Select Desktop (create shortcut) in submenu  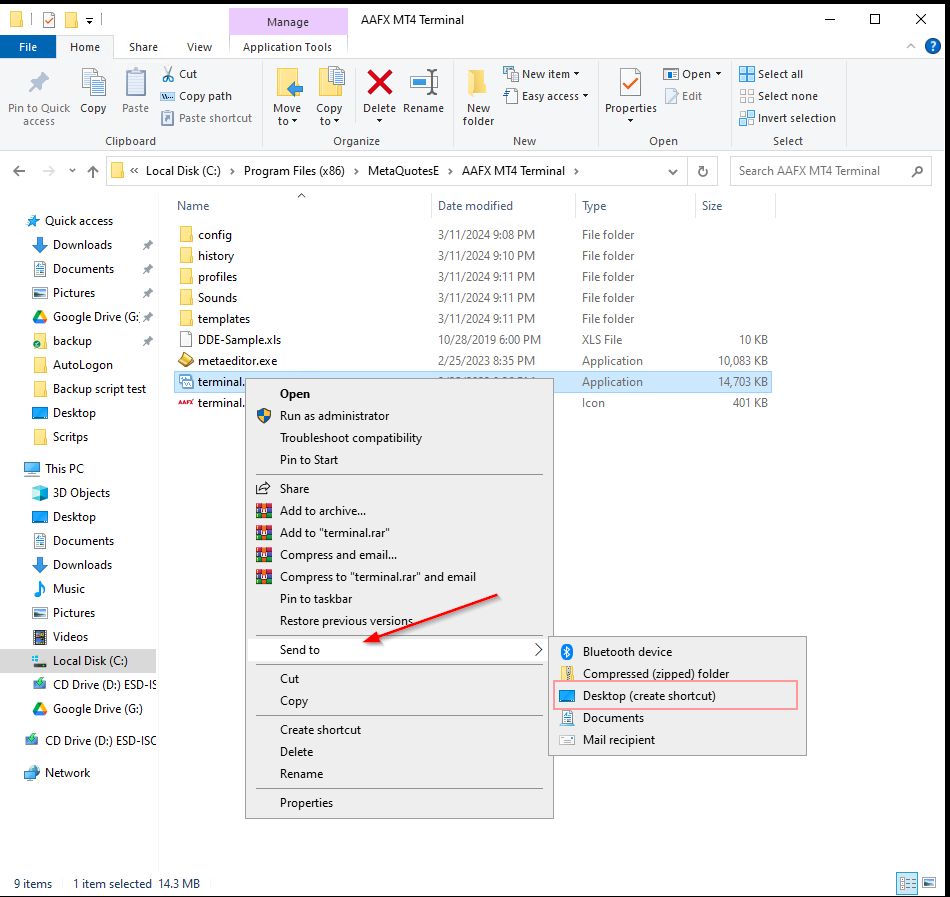click(x=649, y=696)
